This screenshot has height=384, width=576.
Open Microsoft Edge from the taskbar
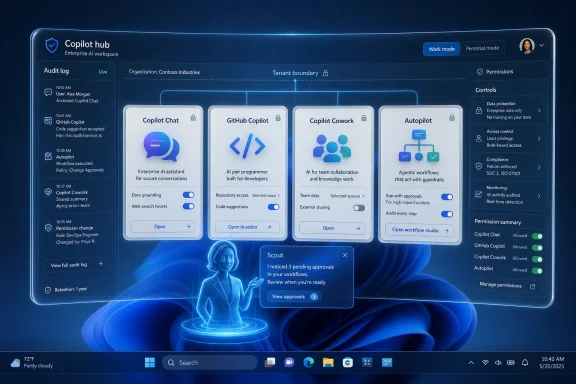(309, 363)
